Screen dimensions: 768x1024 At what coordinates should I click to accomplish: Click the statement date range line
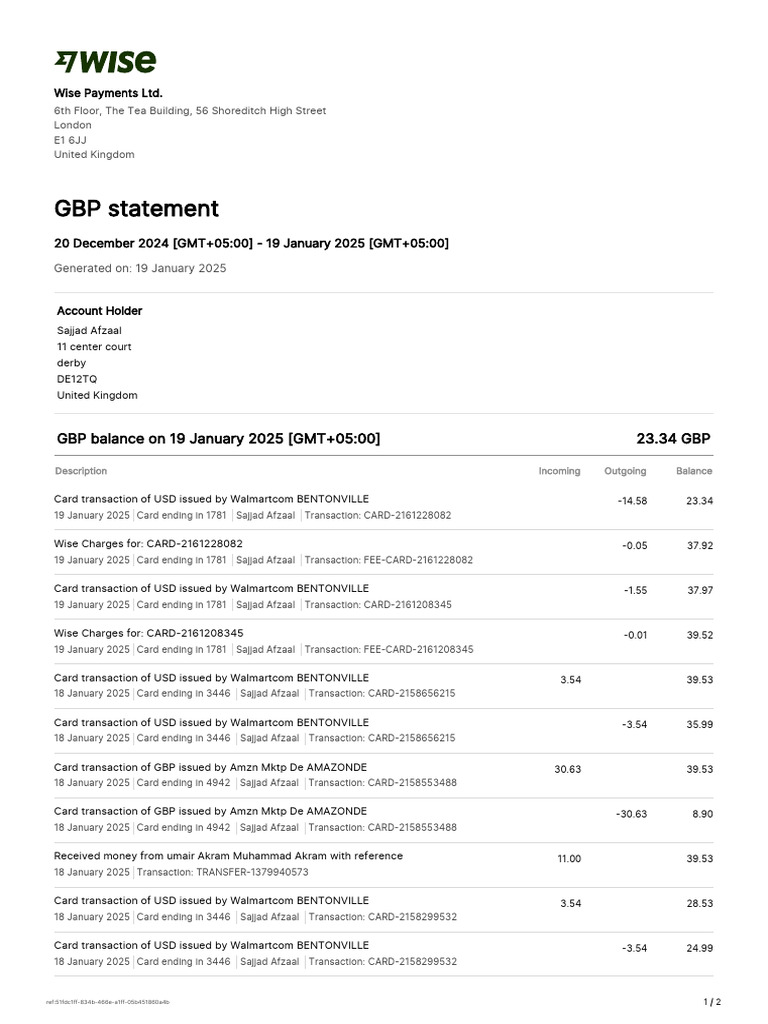[x=251, y=244]
